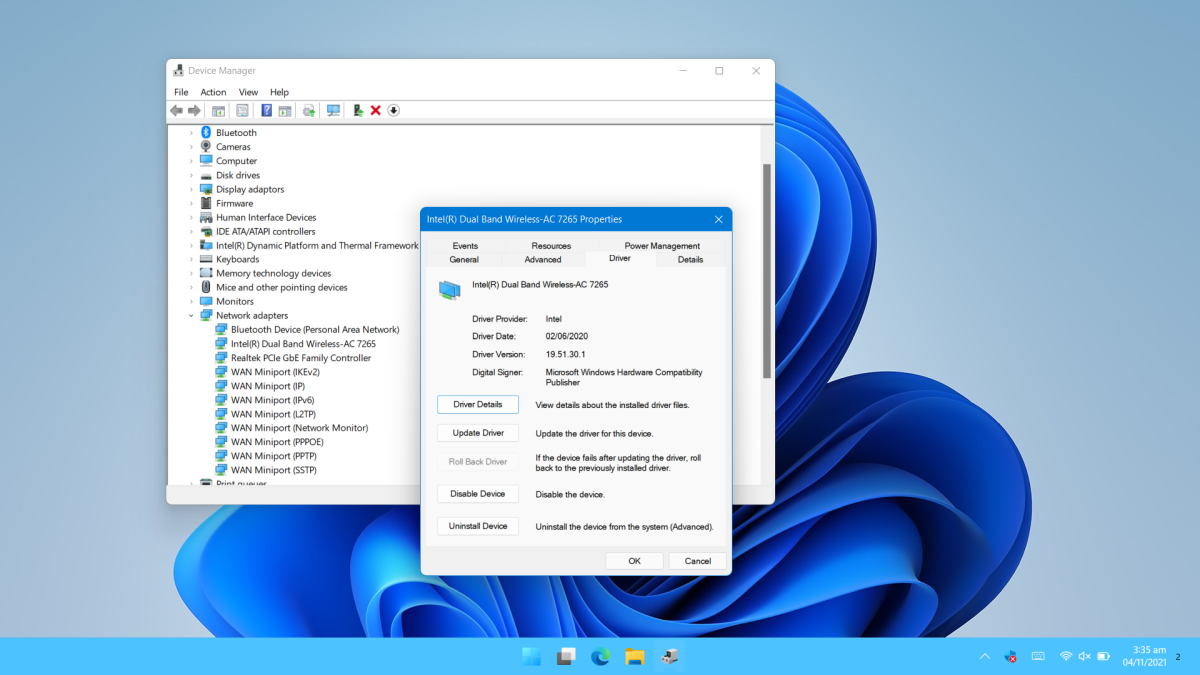Expand the Human Interface Devices category

tap(191, 217)
